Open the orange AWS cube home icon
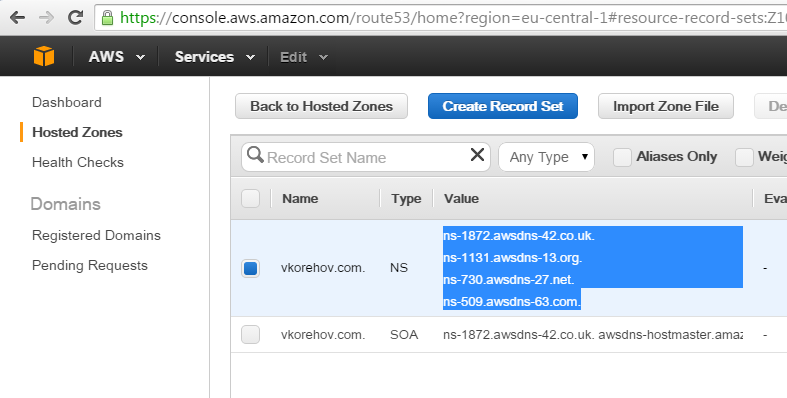This screenshot has width=787, height=398. click(x=44, y=56)
